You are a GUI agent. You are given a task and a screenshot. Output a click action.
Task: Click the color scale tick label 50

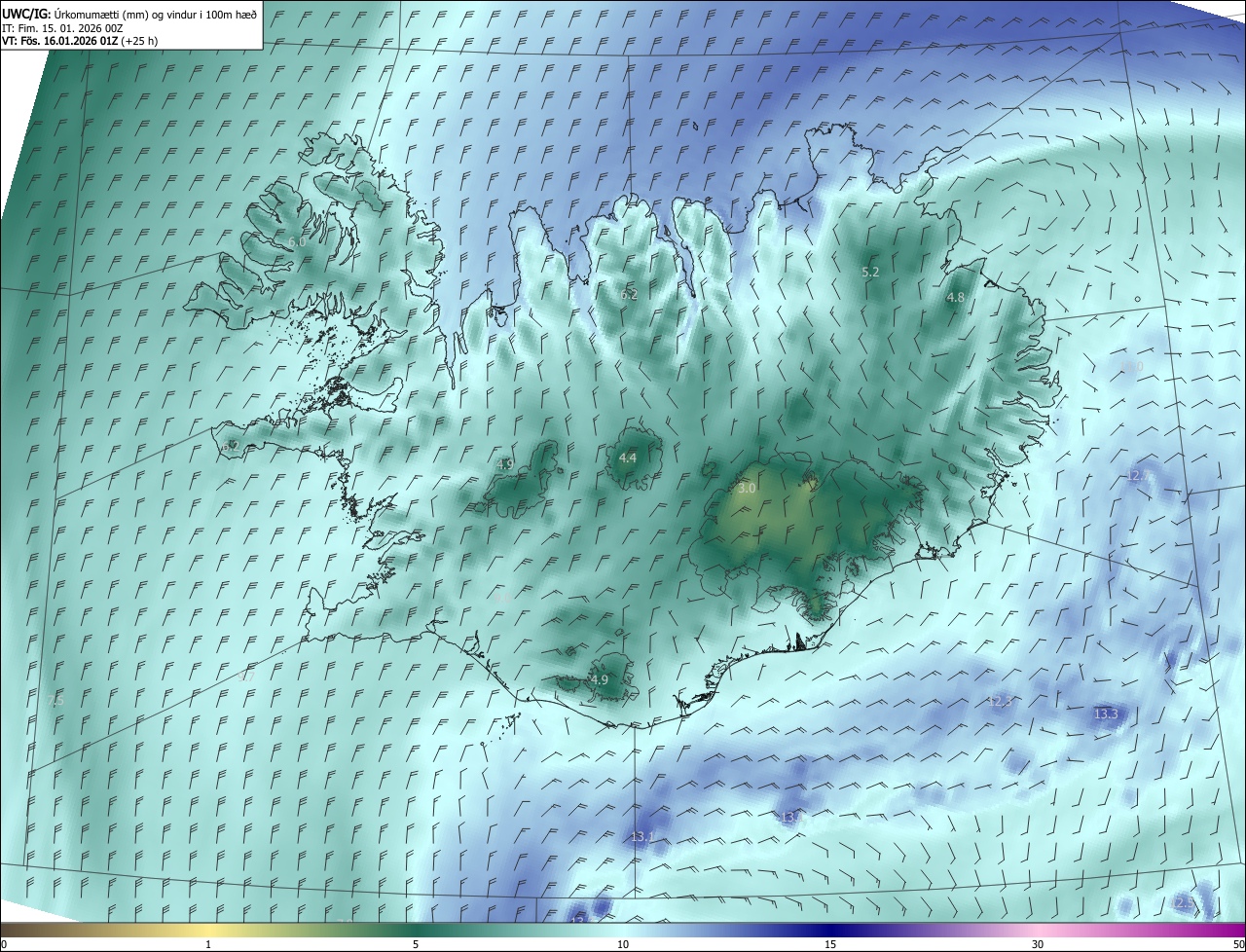click(x=1238, y=944)
